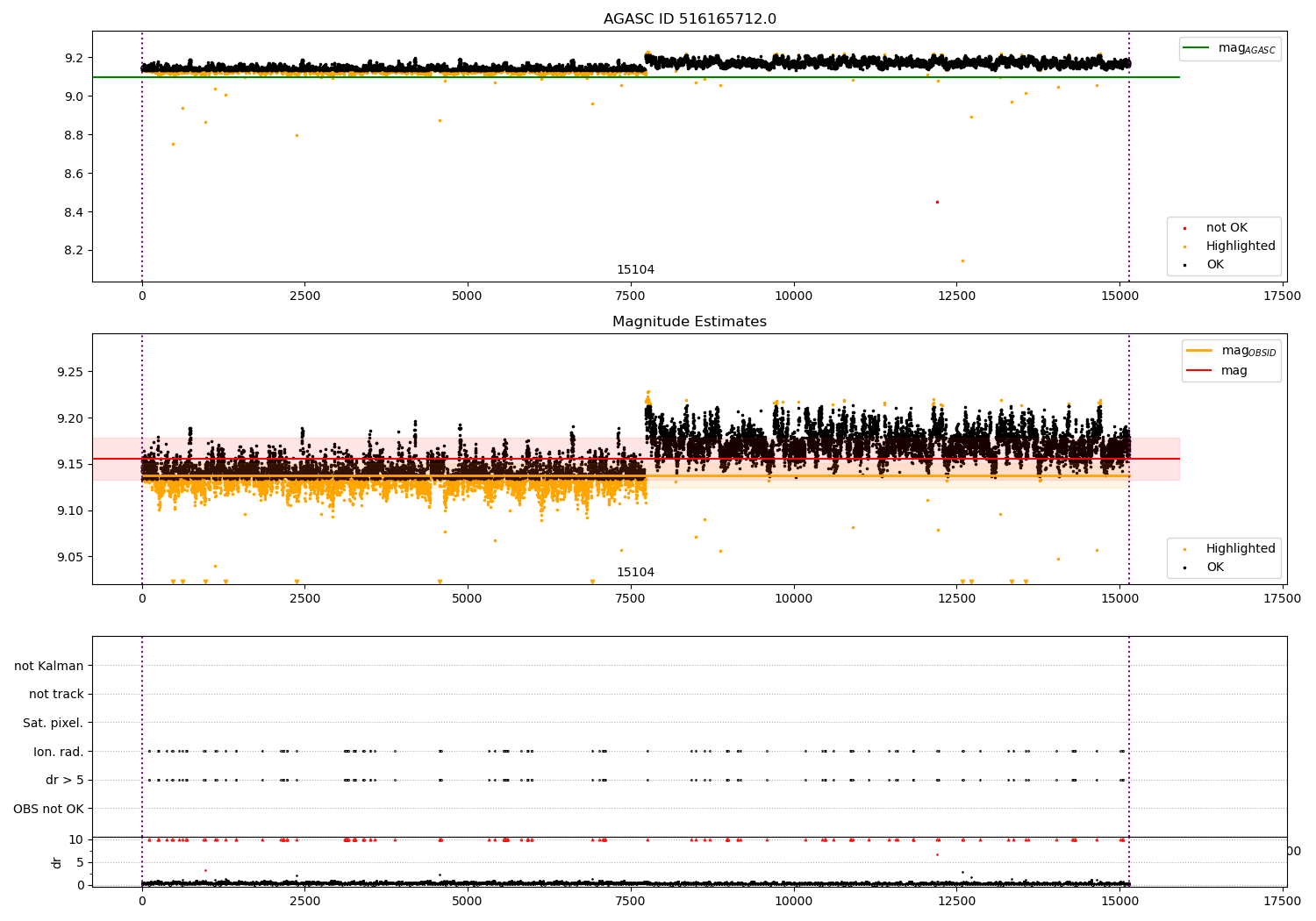Click the lowest orange outlier point near 8.2
This screenshot has width=1316, height=921.
(x=962, y=261)
